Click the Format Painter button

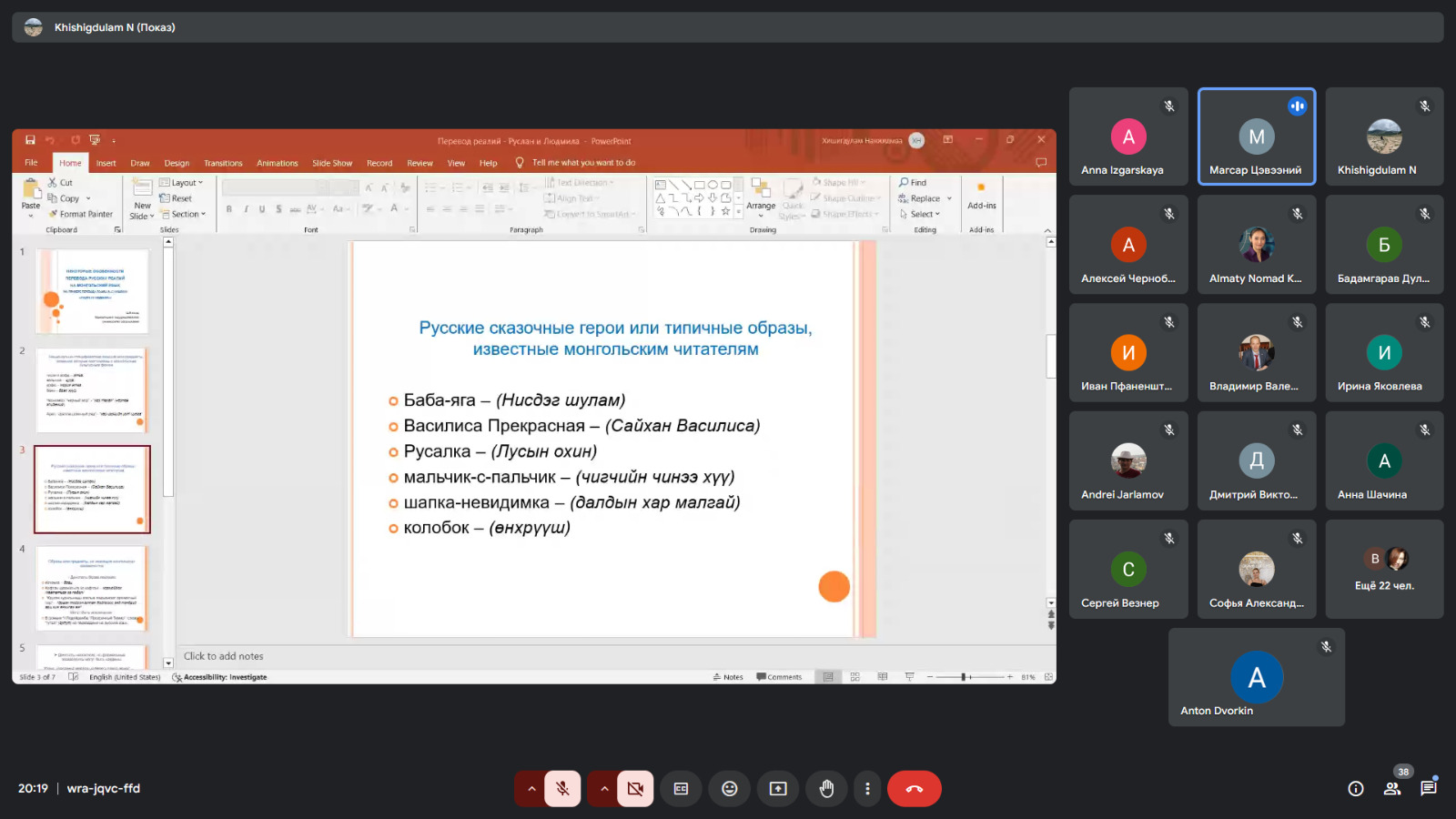[x=82, y=215]
